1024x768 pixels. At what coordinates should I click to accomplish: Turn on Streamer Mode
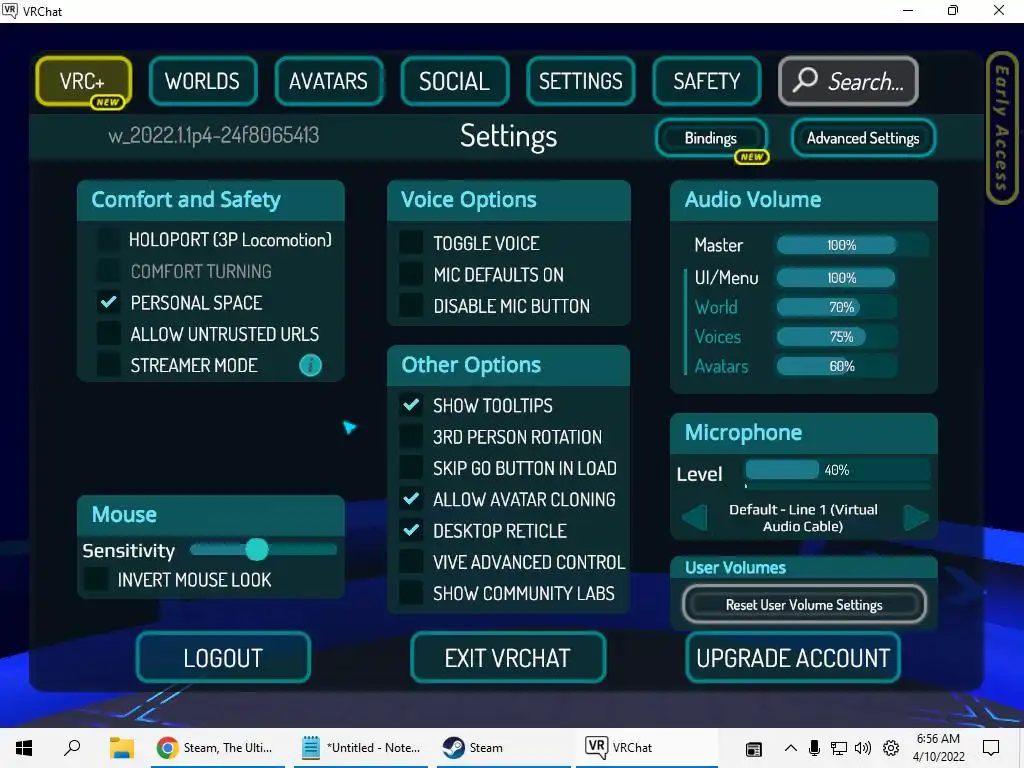pos(108,365)
